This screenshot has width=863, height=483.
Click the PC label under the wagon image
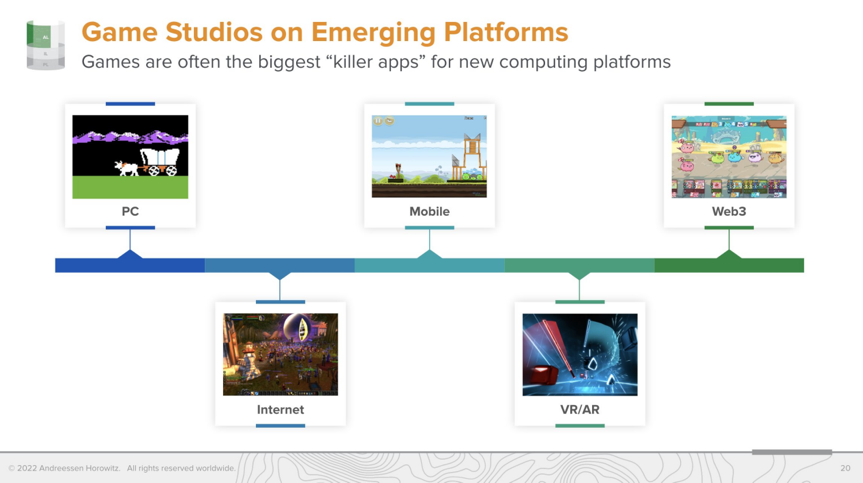coord(130,211)
